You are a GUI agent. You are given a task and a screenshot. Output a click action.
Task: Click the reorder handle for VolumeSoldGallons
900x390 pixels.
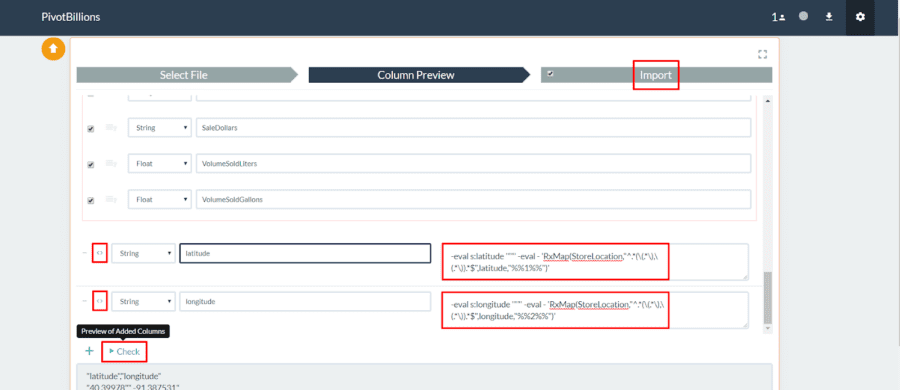(x=111, y=199)
